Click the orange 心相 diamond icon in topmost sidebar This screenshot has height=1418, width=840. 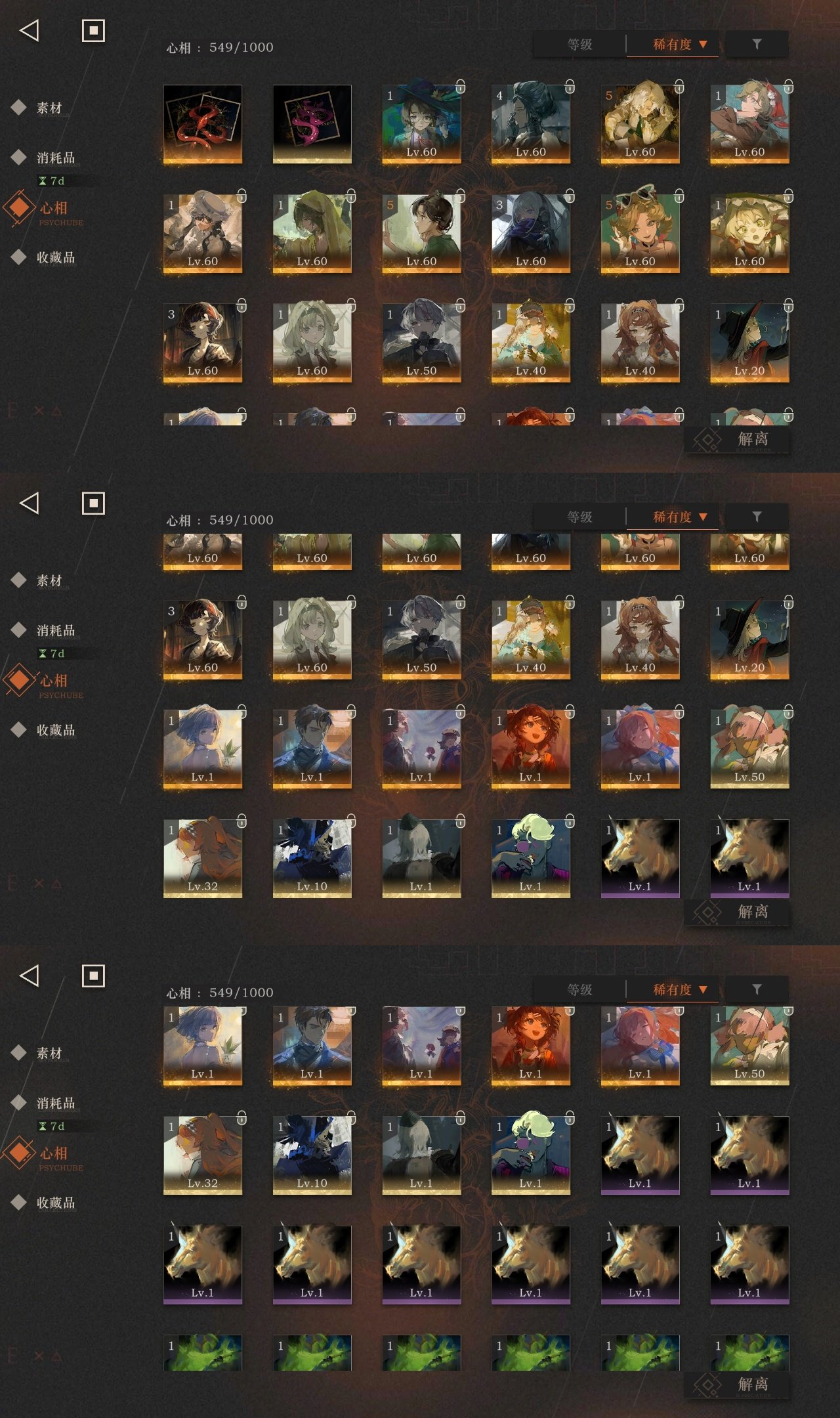20,207
